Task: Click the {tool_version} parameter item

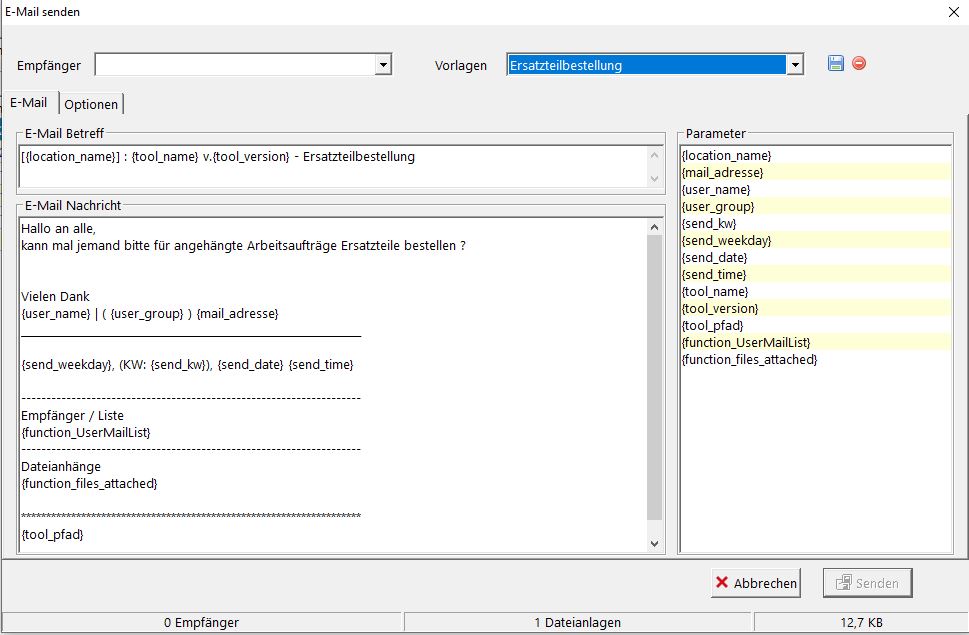Action: [720, 309]
